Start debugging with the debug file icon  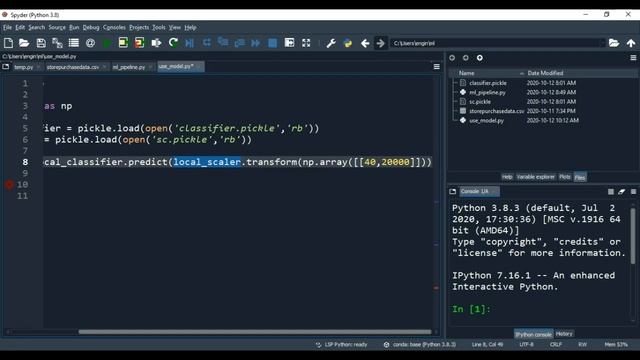190,43
